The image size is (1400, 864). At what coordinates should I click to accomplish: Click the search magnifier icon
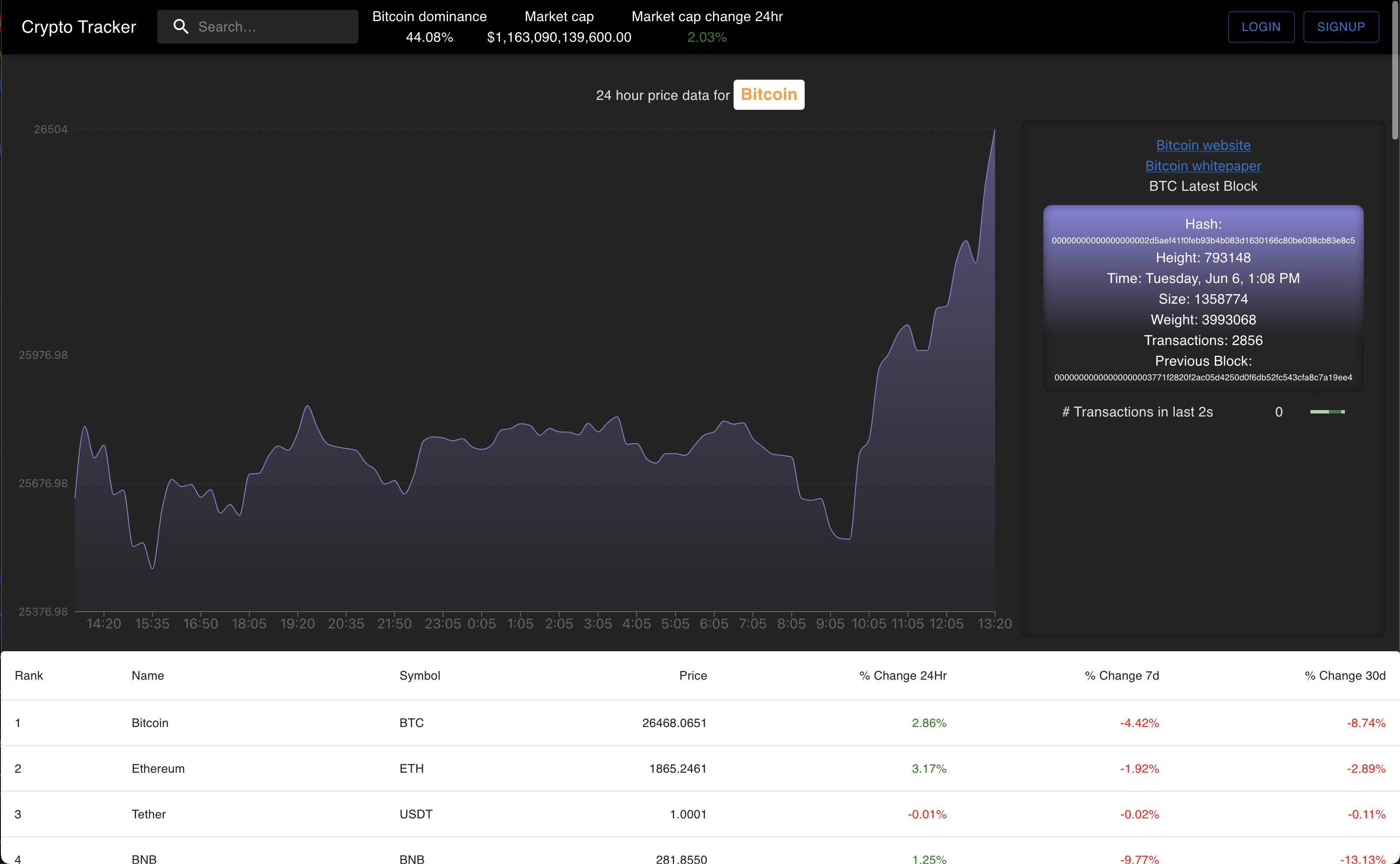tap(180, 26)
